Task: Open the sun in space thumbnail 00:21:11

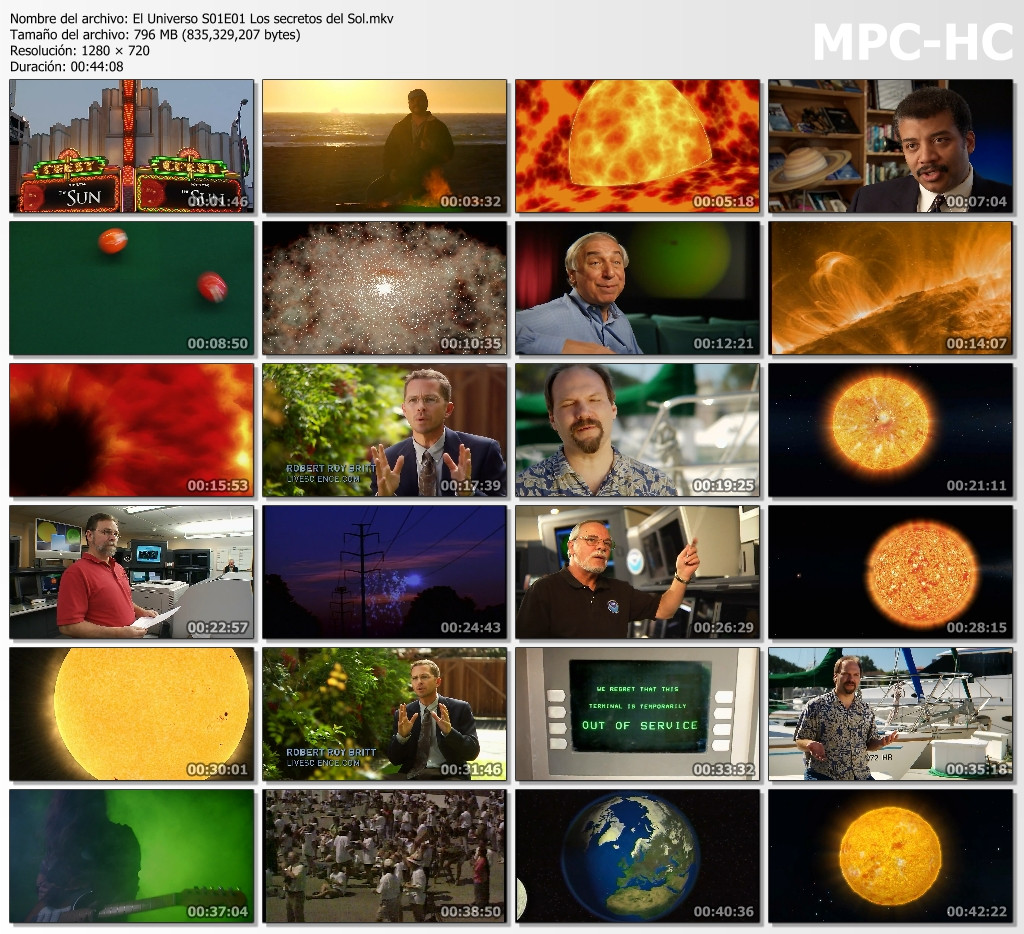Action: point(891,430)
